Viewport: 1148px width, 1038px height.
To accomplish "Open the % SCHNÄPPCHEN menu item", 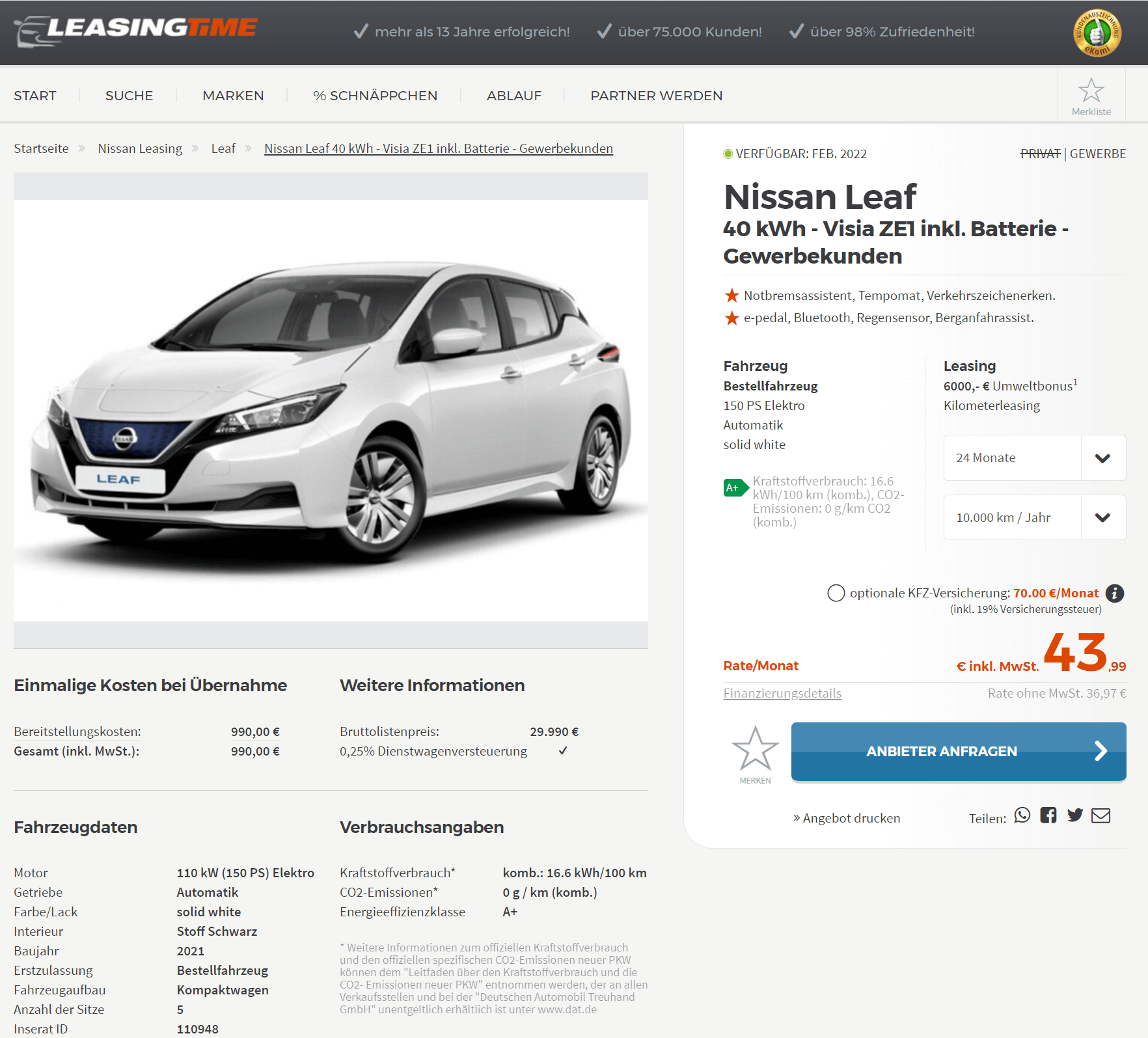I will pos(376,96).
